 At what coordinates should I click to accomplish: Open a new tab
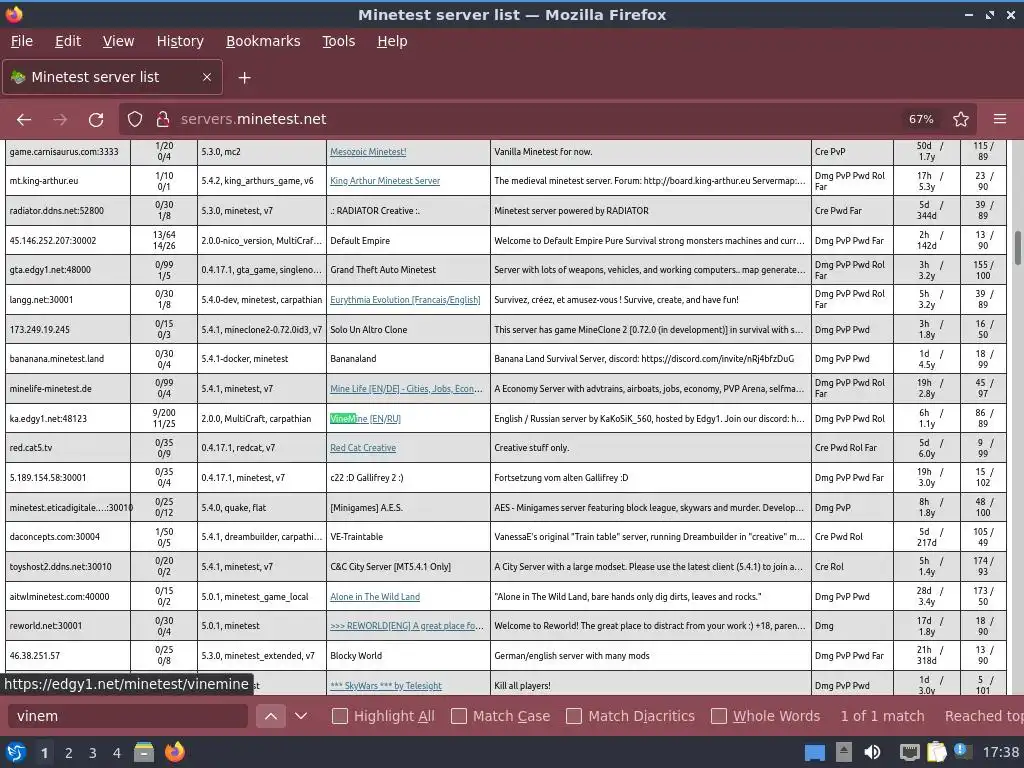(x=244, y=78)
